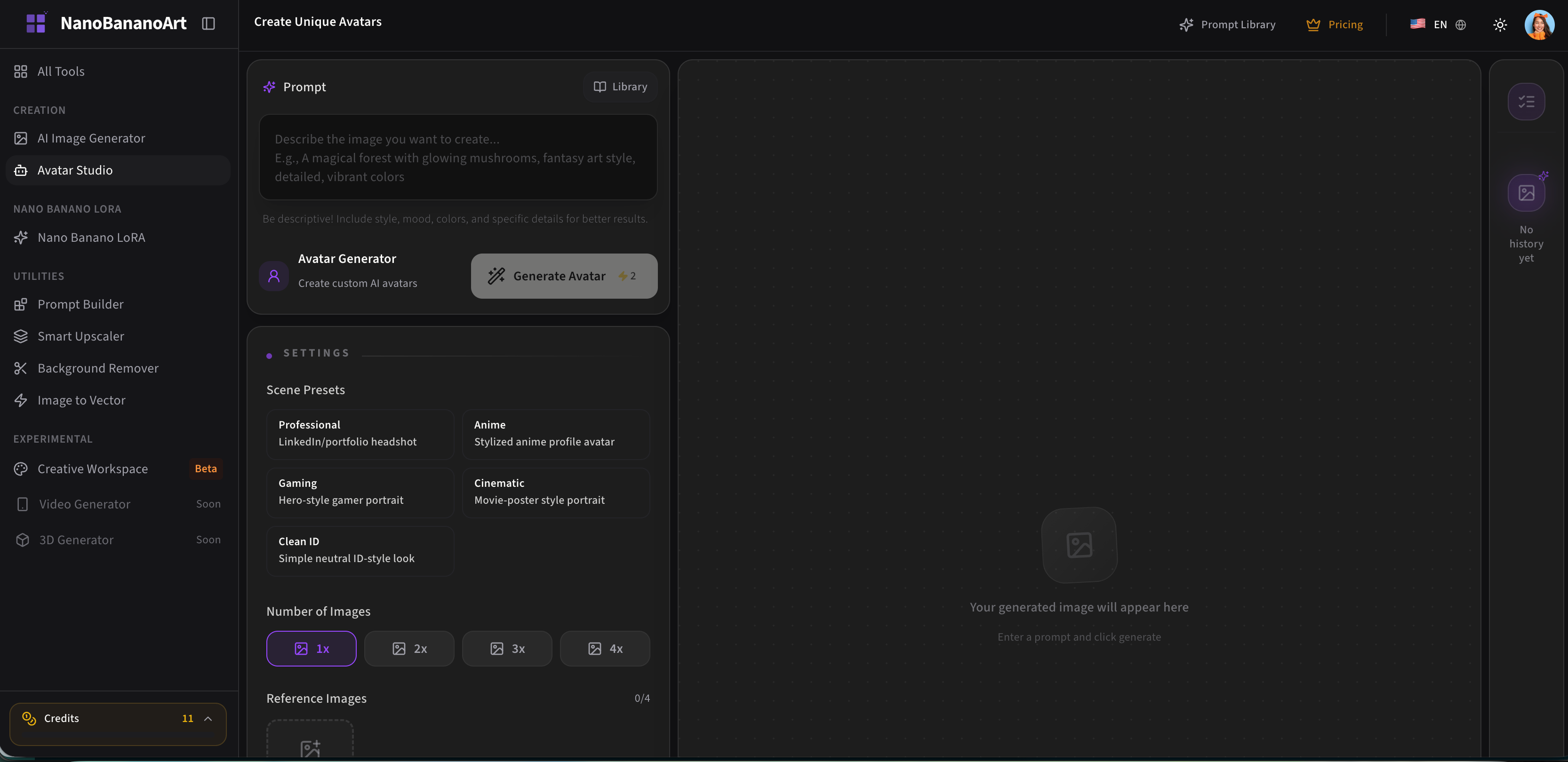Select the 2x number of images option

pyautogui.click(x=409, y=648)
